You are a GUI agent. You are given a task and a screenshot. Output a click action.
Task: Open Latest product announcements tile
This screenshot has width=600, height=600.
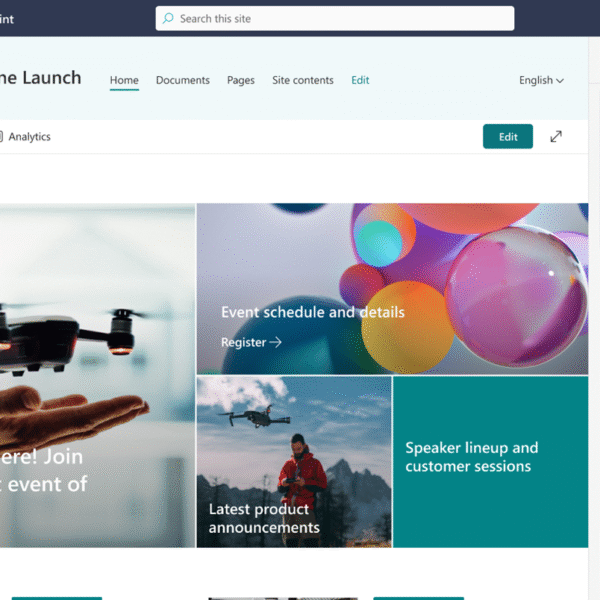coord(294,462)
